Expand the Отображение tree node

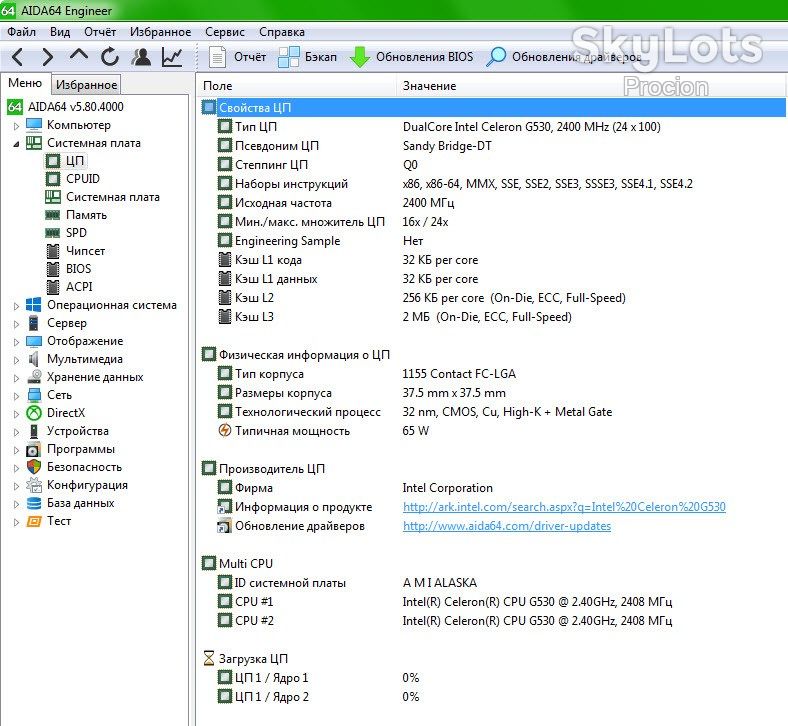click(x=17, y=342)
